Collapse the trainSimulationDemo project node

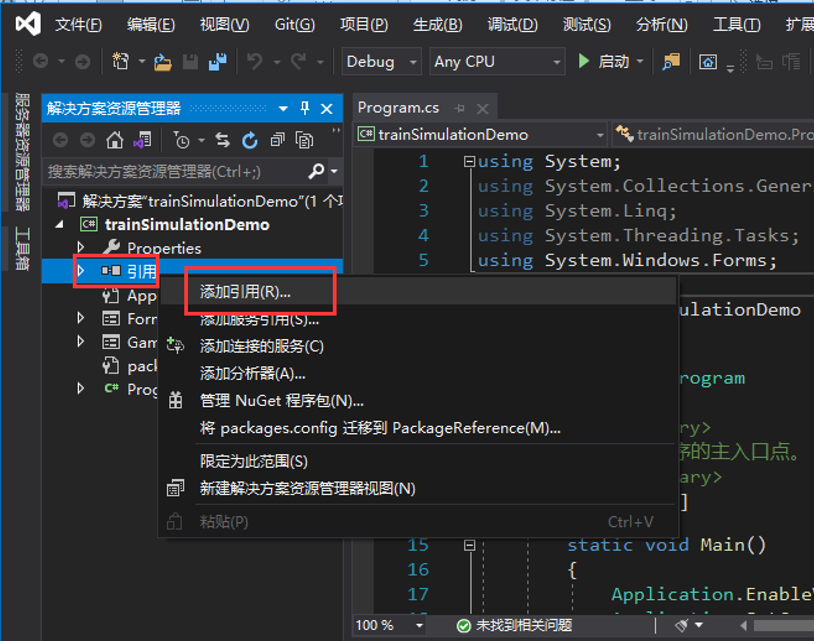click(60, 224)
